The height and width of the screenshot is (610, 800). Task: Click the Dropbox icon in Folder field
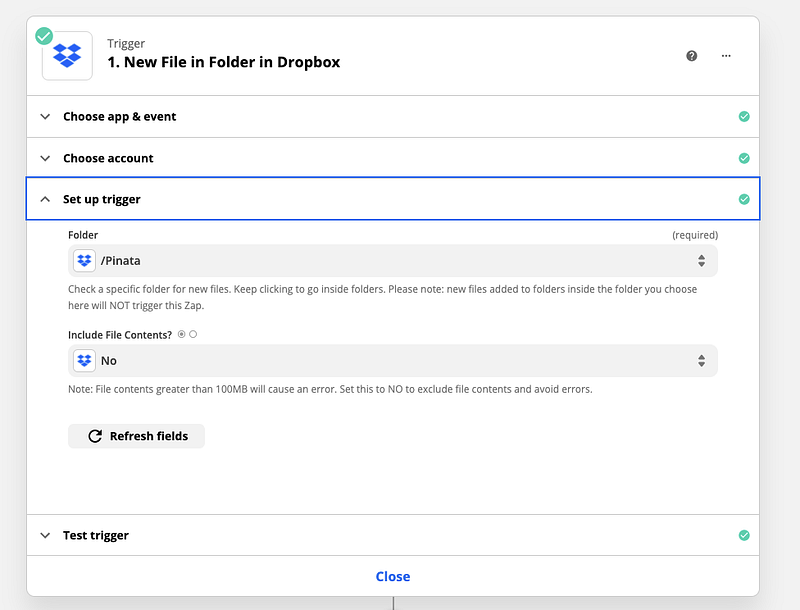pos(85,261)
